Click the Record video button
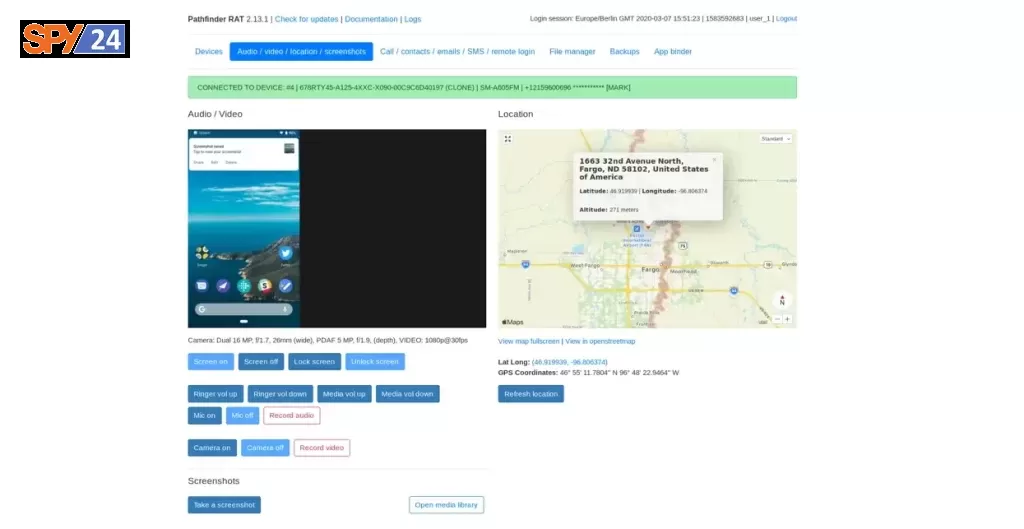 (322, 447)
